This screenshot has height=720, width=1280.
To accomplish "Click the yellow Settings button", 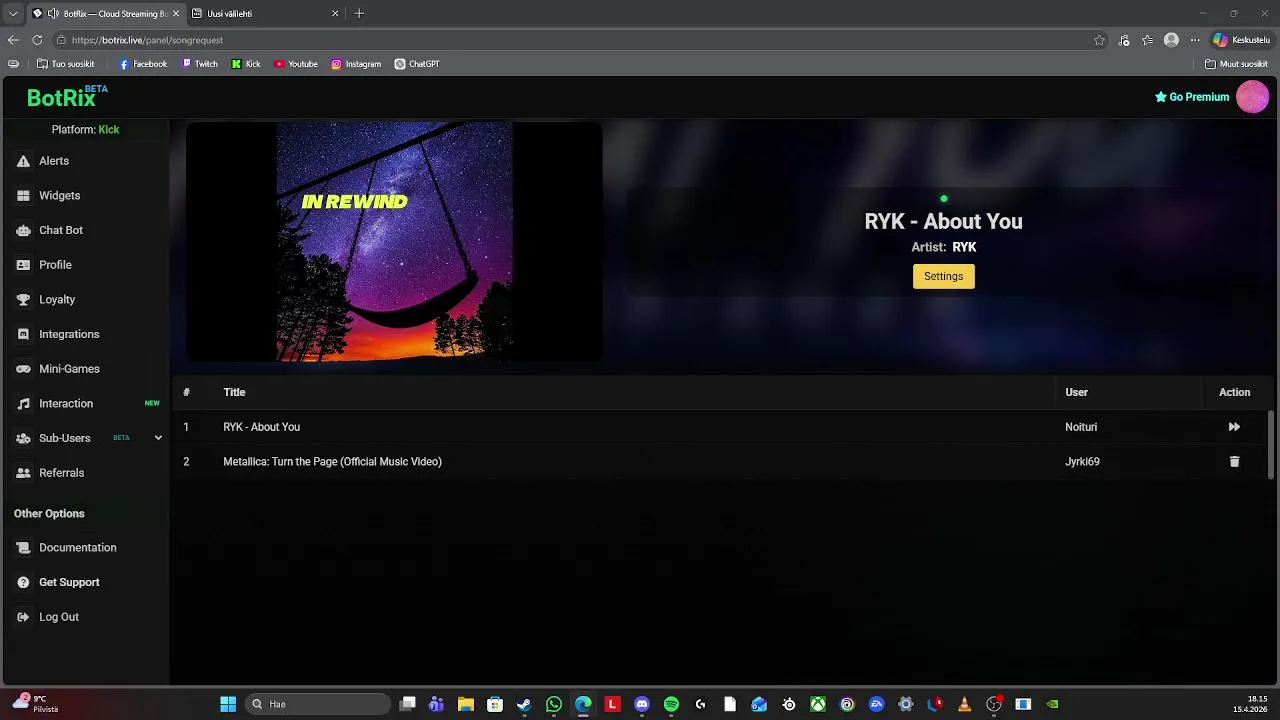I will [x=943, y=276].
